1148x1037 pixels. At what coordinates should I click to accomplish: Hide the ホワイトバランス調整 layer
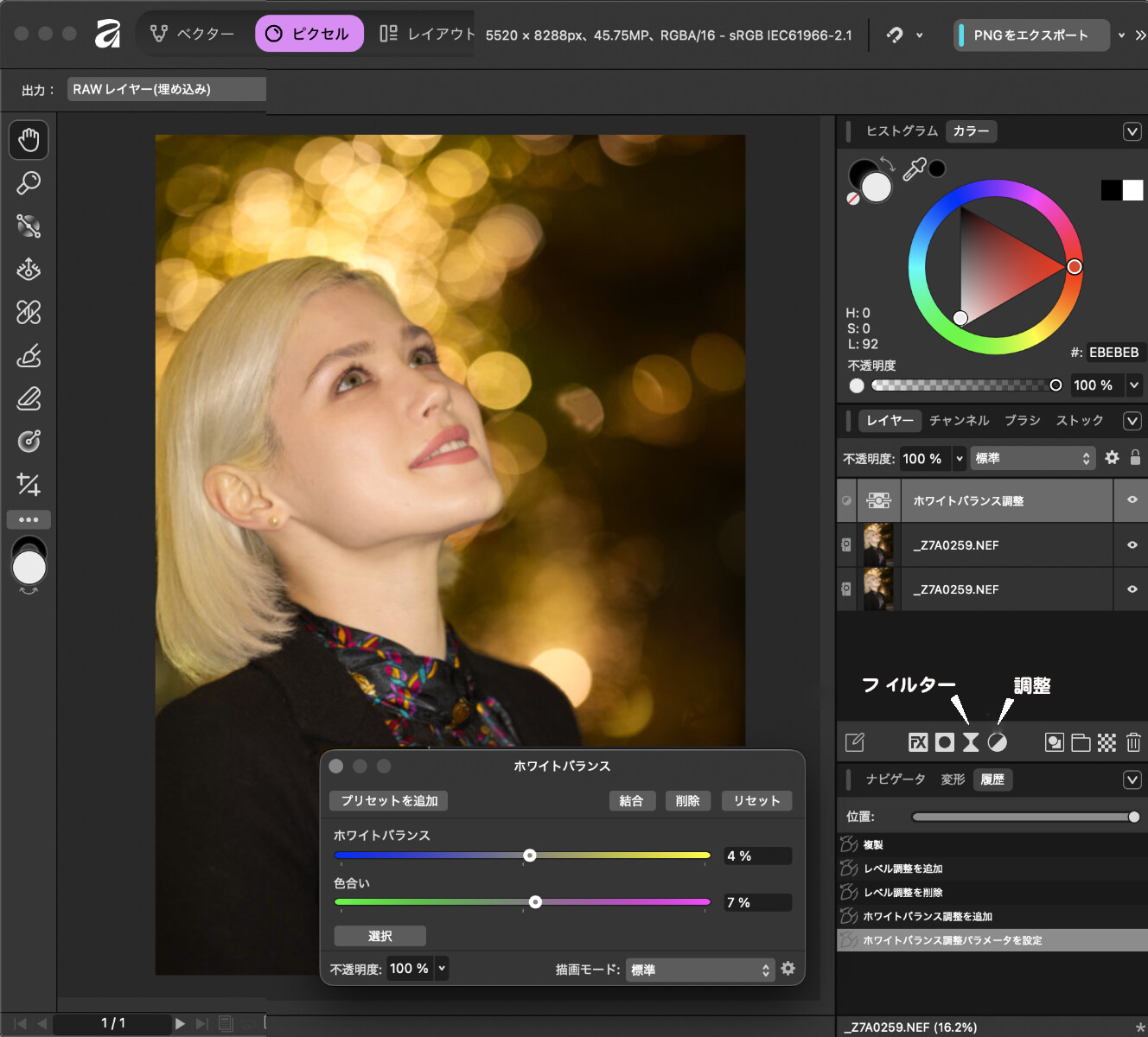click(1132, 500)
